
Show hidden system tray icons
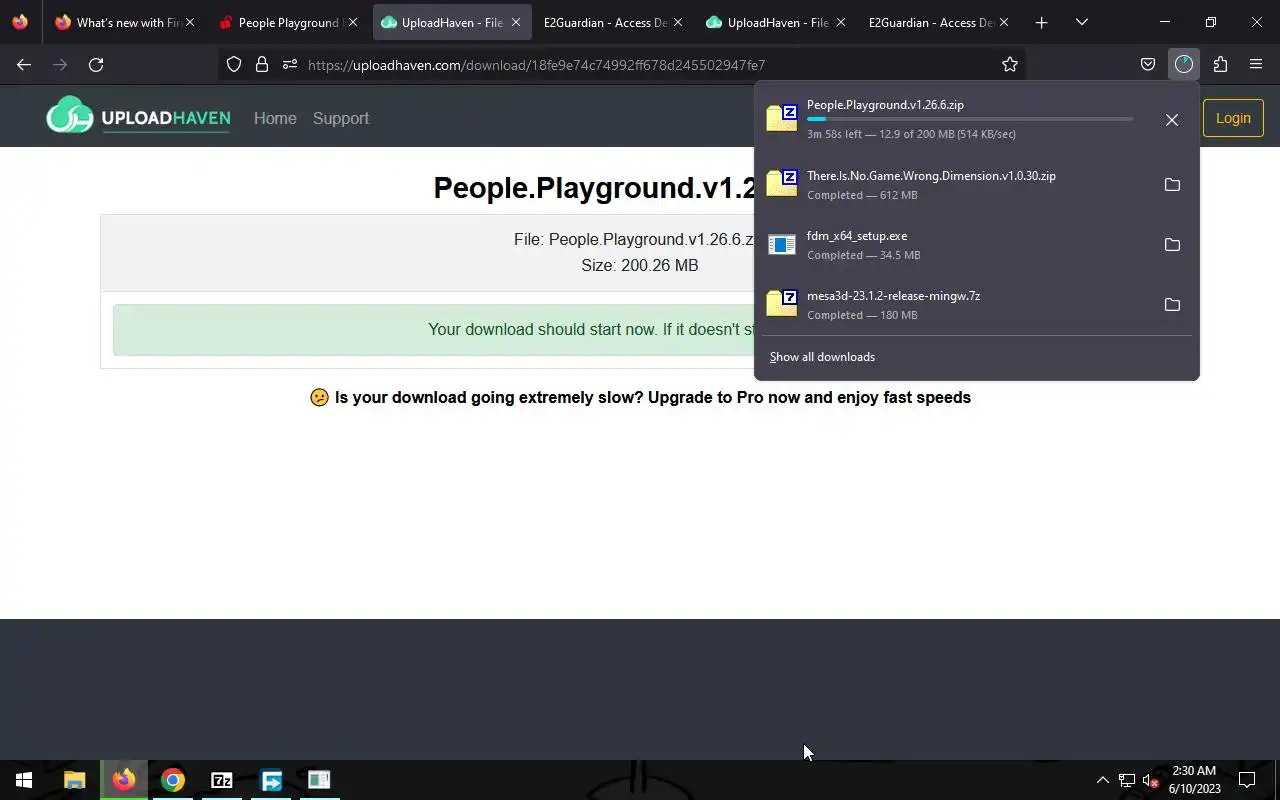pos(1102,780)
